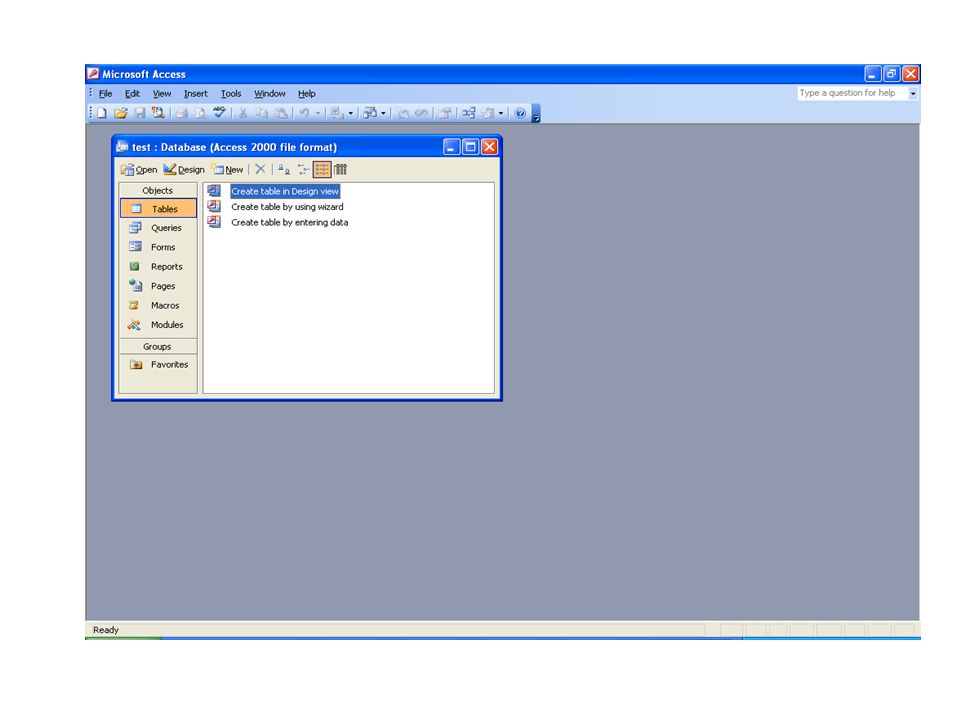
Task: Open the Window menu
Action: (269, 94)
